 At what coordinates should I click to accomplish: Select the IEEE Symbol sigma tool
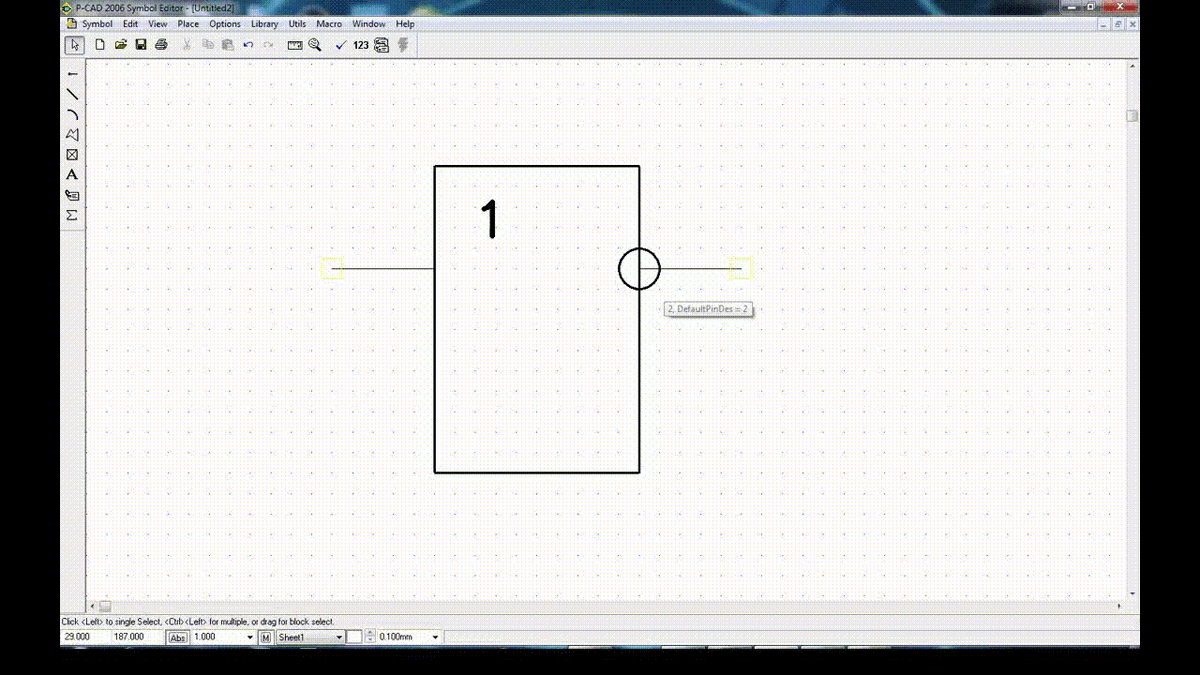coord(72,215)
